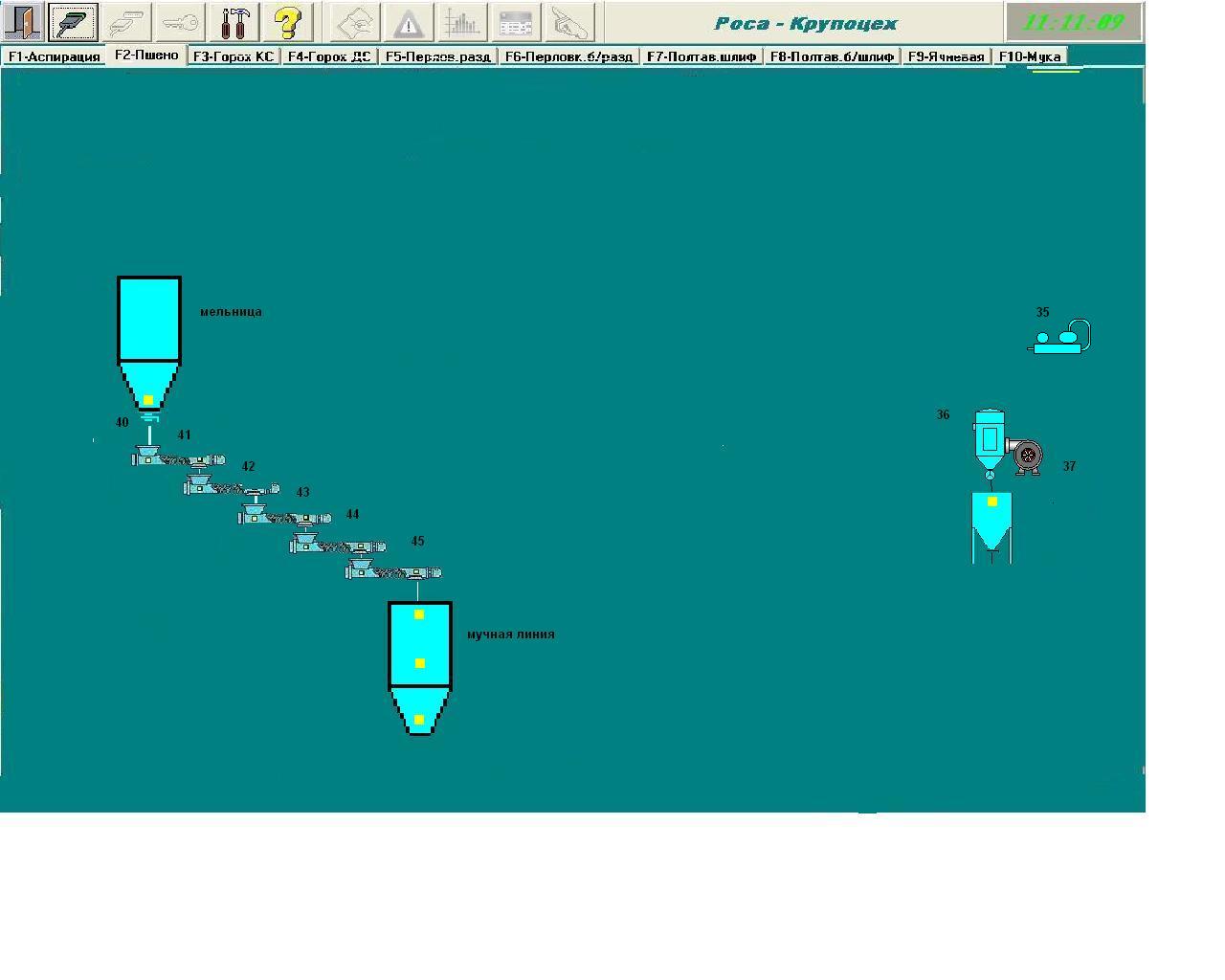Click the alarm warning triangle icon
This screenshot has height=980, width=1225.
coord(409,22)
